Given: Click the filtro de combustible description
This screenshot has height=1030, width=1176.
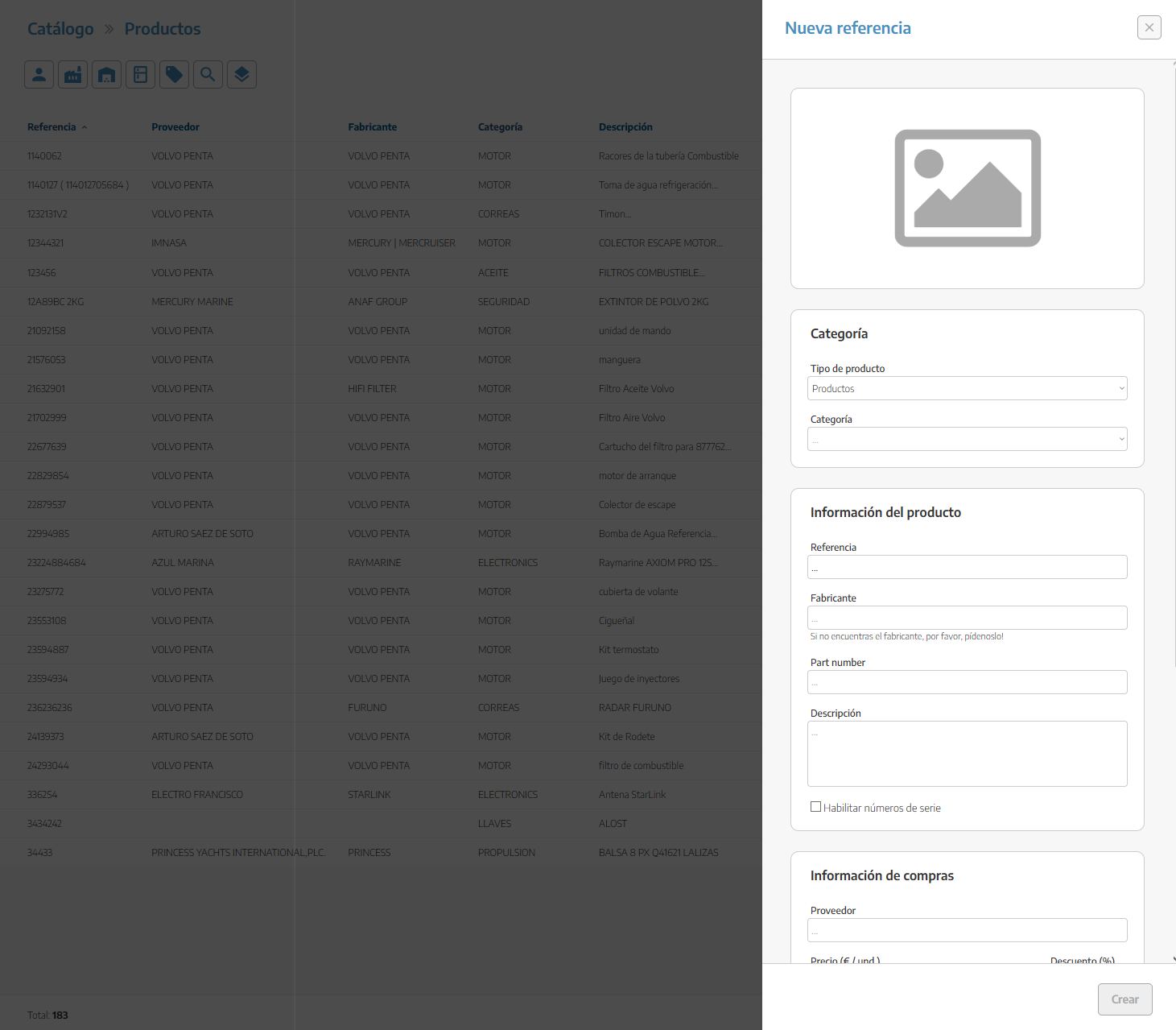Looking at the screenshot, I should [x=642, y=766].
